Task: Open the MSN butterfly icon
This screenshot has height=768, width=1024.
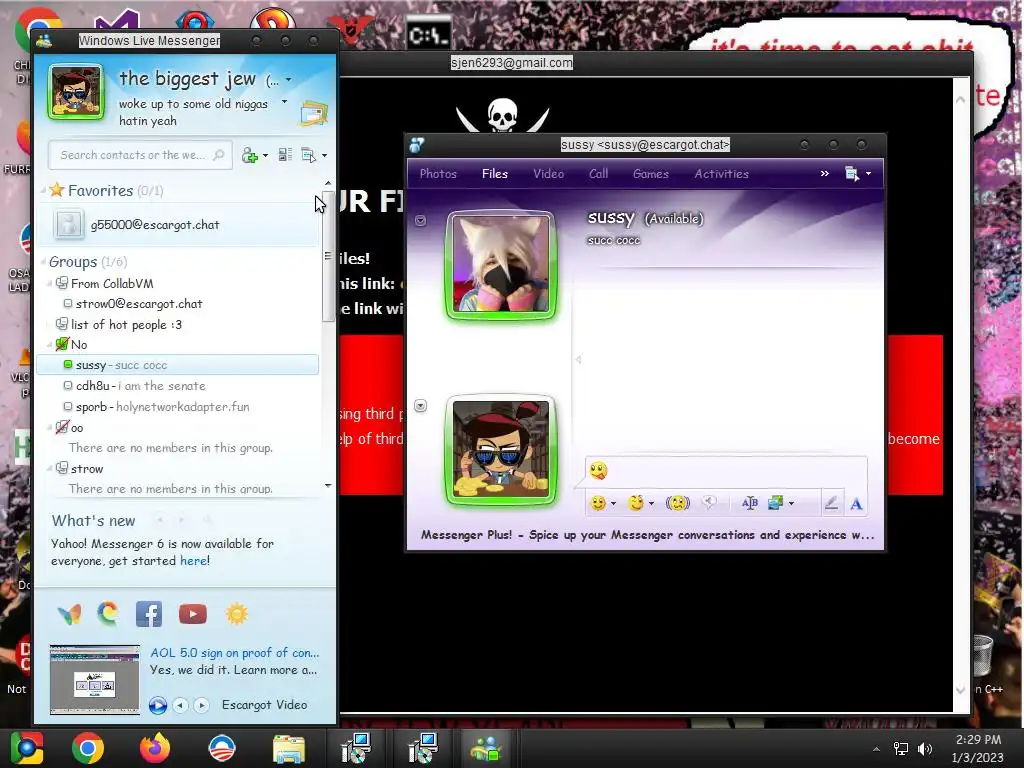Action: [69, 614]
